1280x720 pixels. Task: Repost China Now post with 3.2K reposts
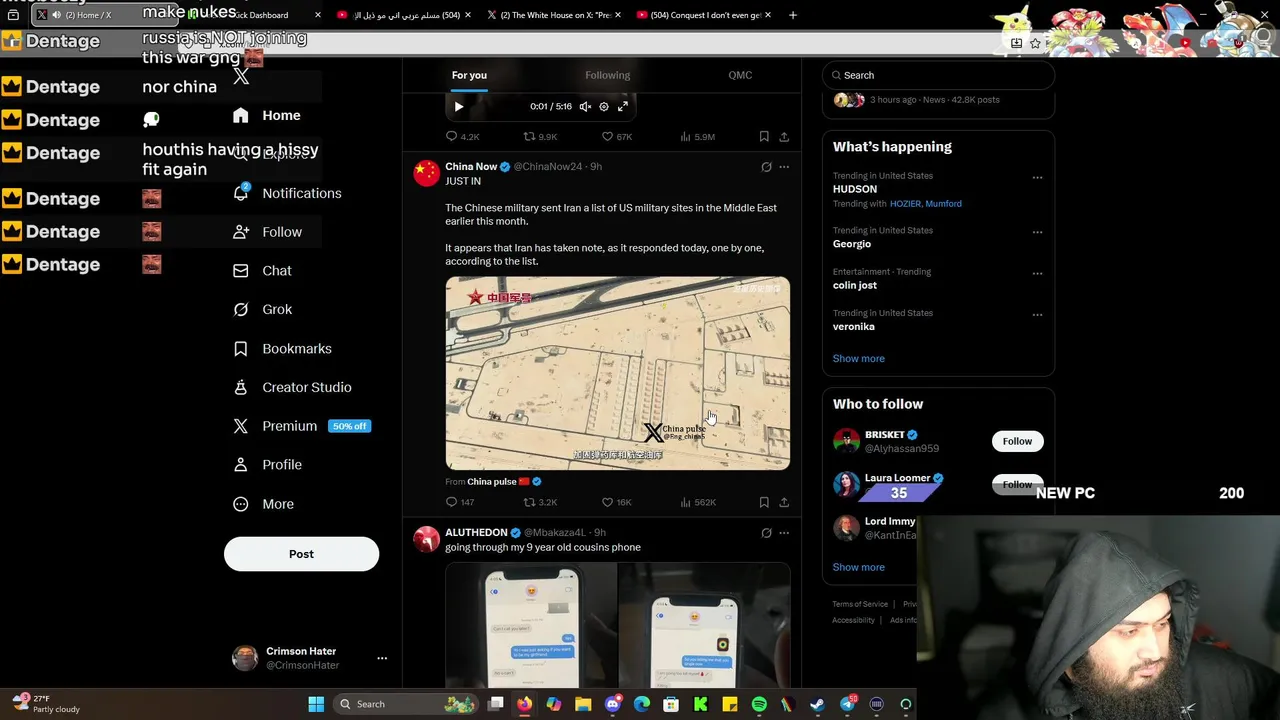[x=540, y=502]
